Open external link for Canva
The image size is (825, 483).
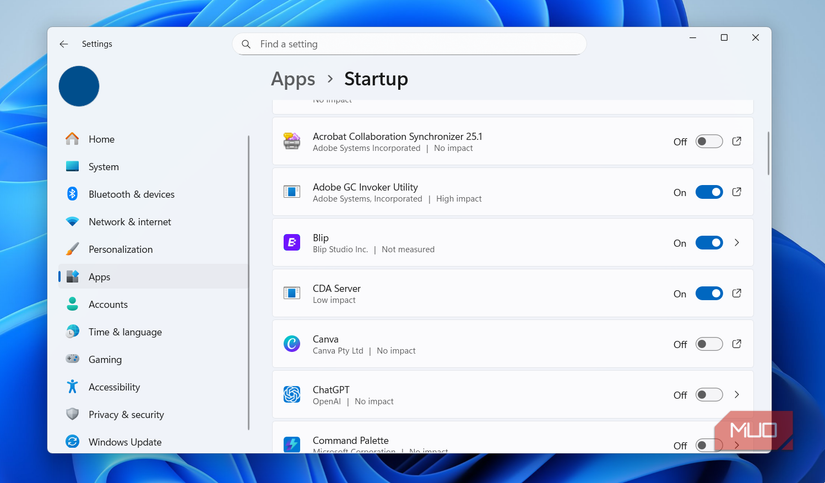pos(737,344)
